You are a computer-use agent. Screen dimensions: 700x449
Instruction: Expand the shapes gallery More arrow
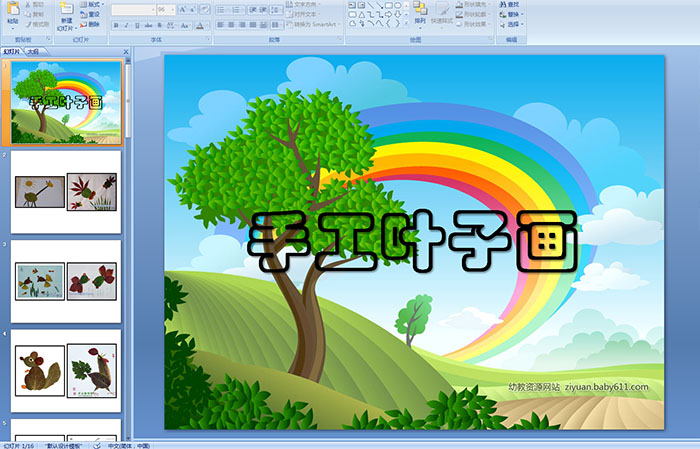pos(406,24)
